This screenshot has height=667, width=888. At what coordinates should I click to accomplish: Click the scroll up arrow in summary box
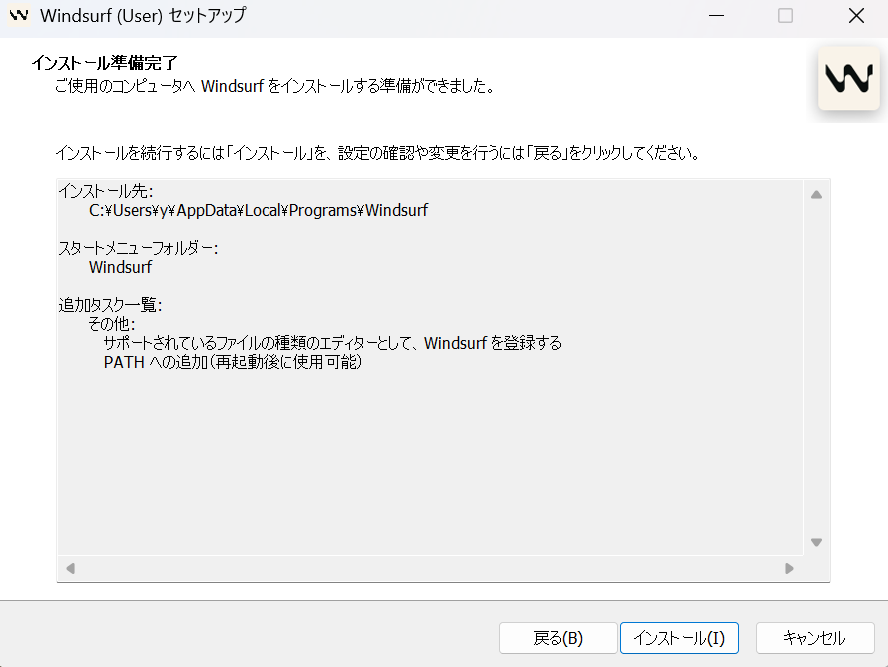816,195
